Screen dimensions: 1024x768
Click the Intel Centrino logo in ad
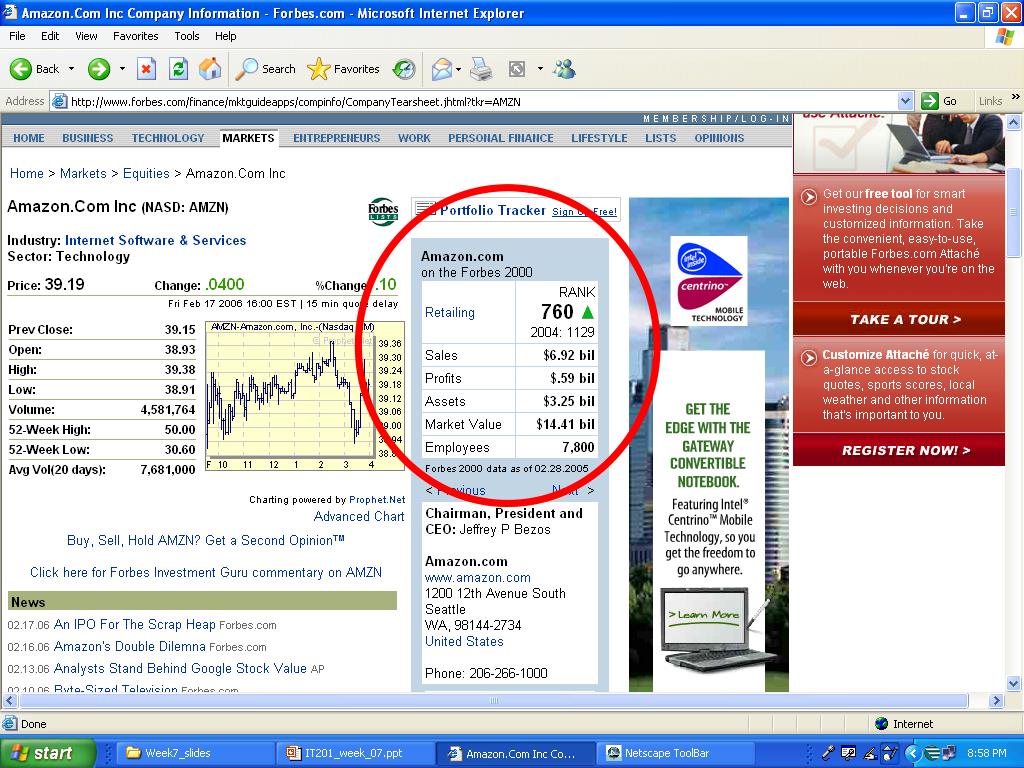[x=709, y=281]
